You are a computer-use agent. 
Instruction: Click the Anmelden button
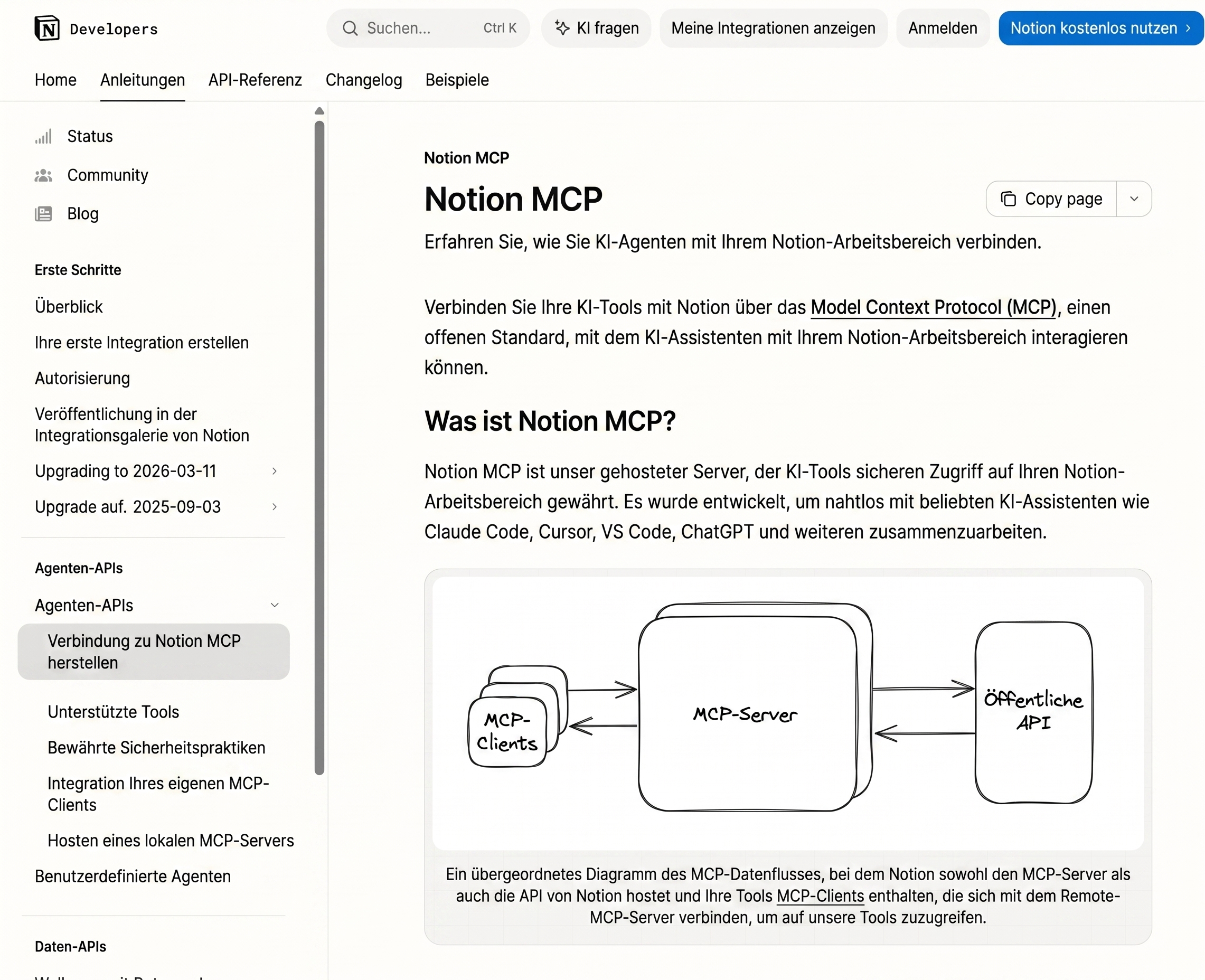[x=942, y=28]
